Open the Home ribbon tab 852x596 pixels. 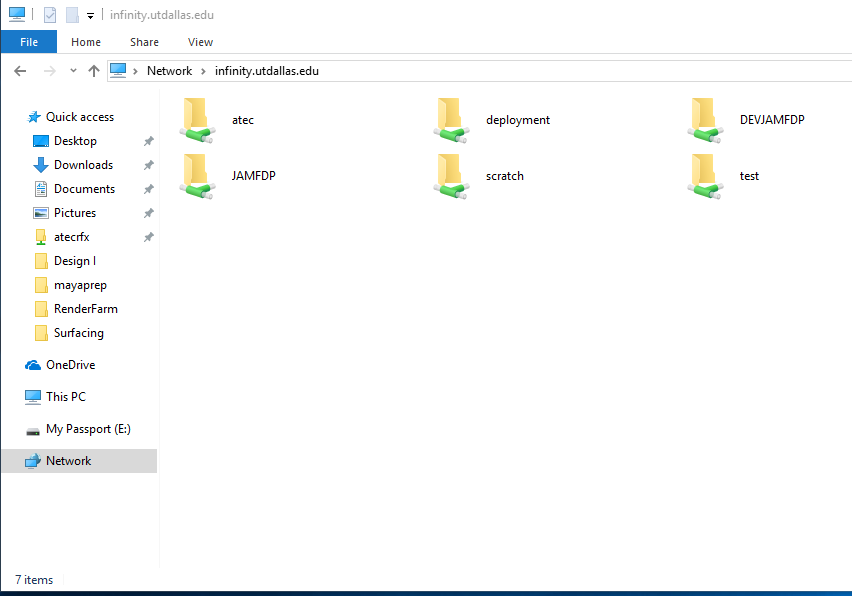coord(86,42)
